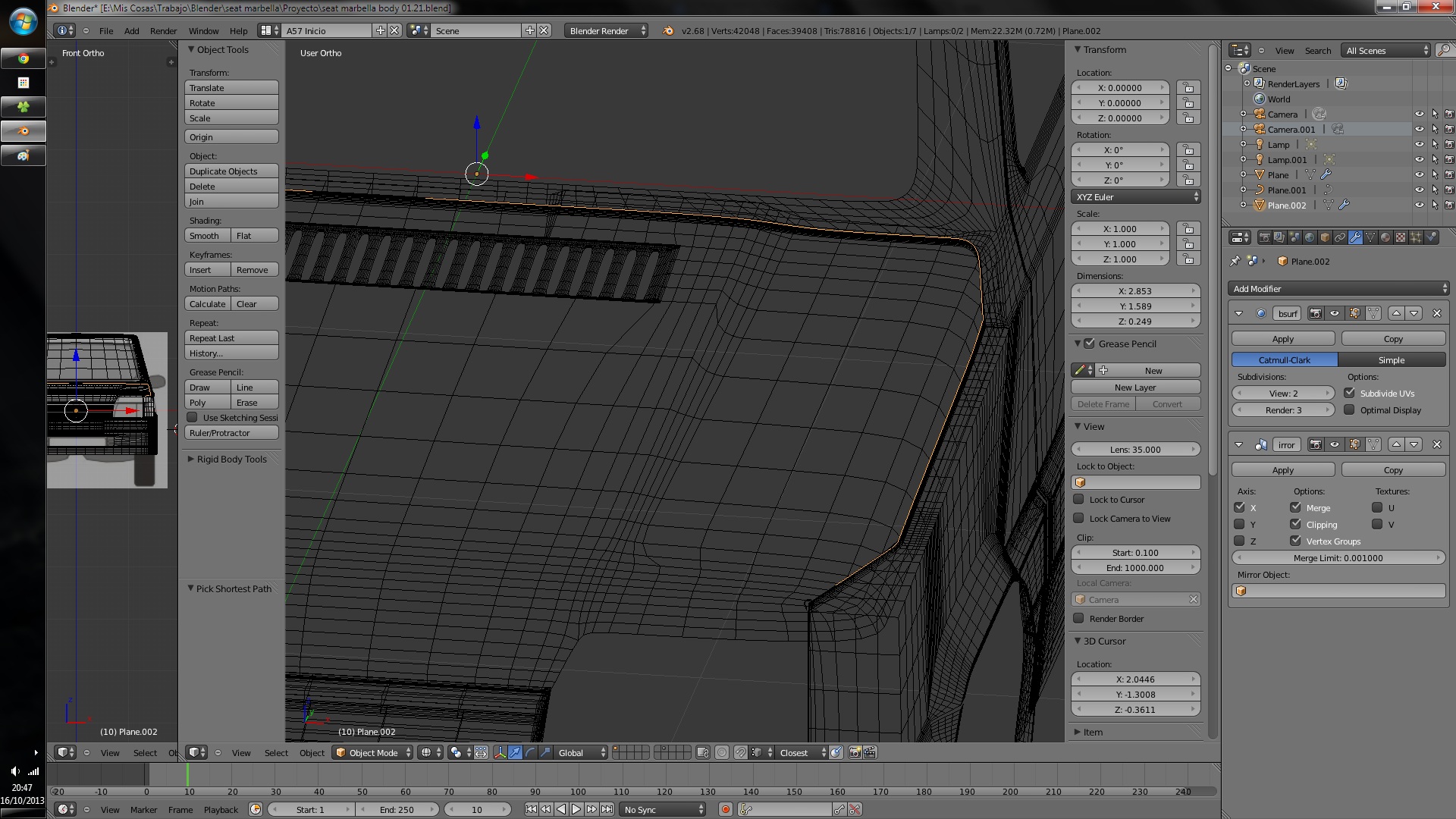This screenshot has height=819, width=1456.
Task: Select the Translate manipulator arrow icon
Action: click(x=515, y=752)
